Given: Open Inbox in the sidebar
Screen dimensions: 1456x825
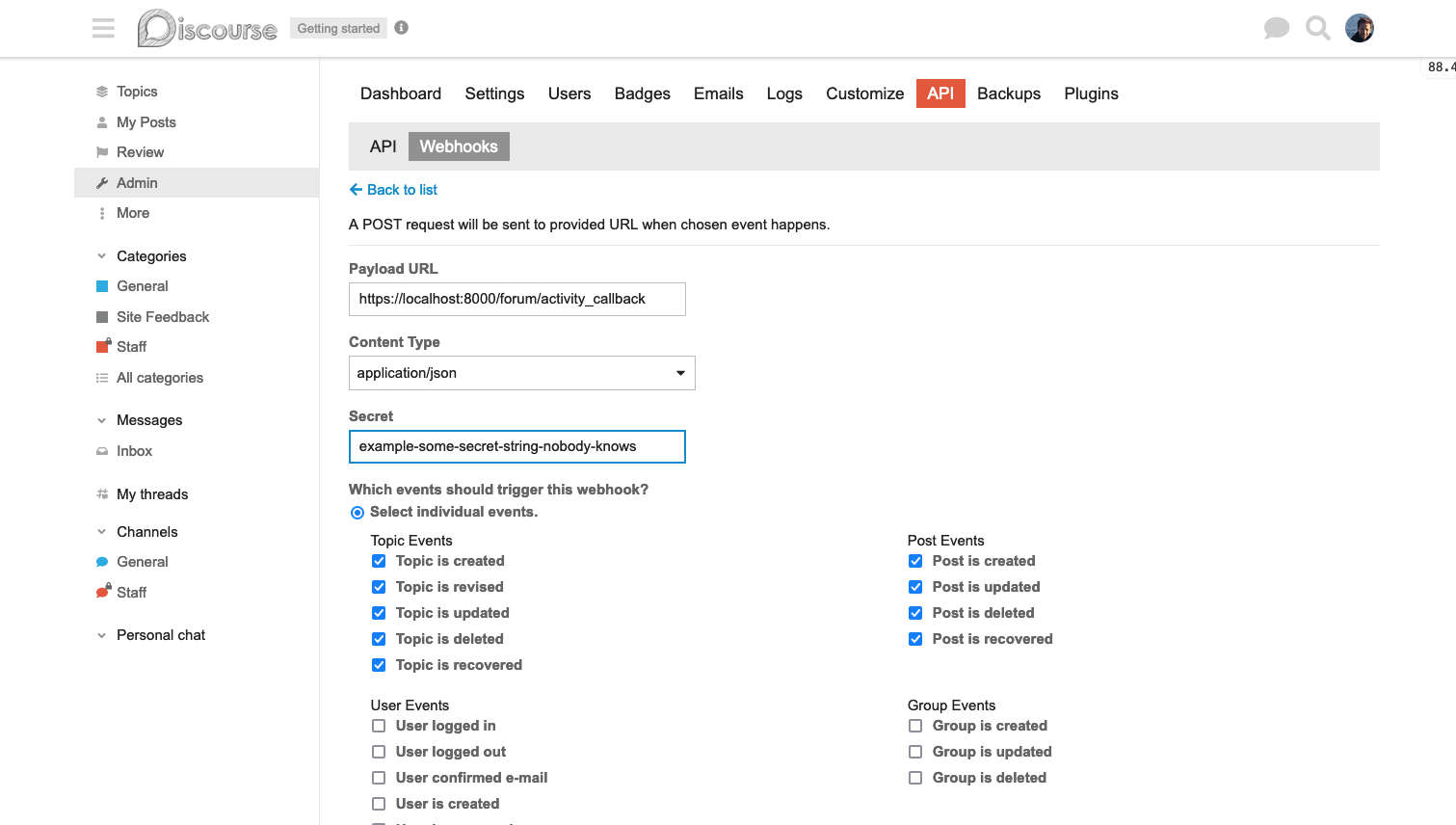Looking at the screenshot, I should [134, 451].
